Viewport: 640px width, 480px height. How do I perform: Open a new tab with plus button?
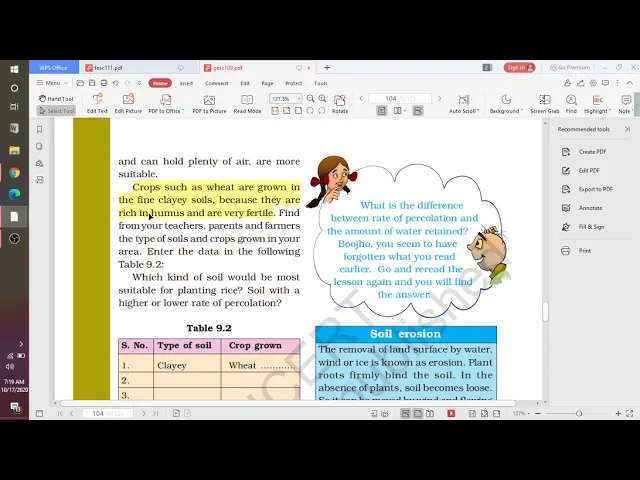(x=327, y=68)
